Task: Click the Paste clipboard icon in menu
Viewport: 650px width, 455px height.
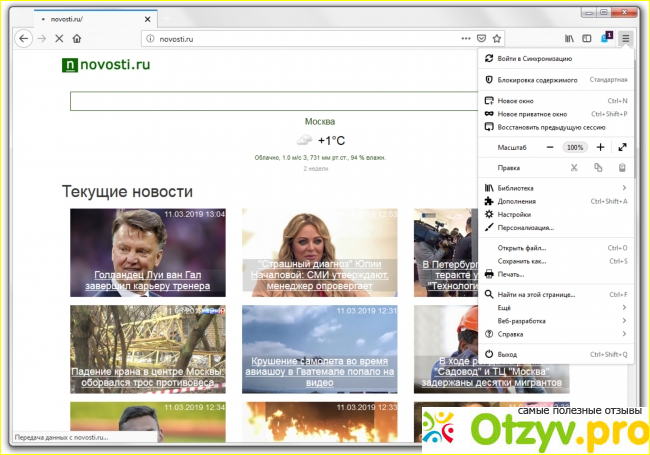Action: coord(622,168)
